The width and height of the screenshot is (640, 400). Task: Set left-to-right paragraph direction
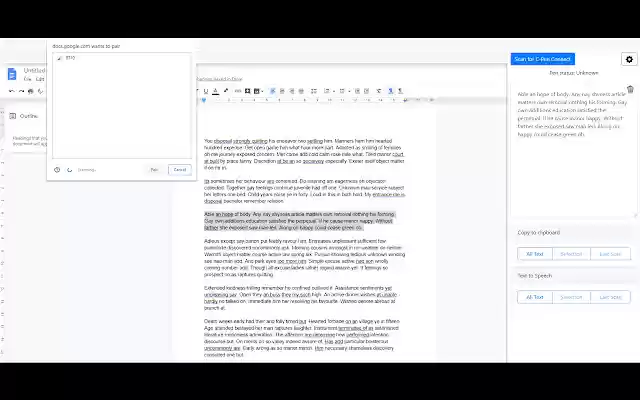click(x=391, y=91)
